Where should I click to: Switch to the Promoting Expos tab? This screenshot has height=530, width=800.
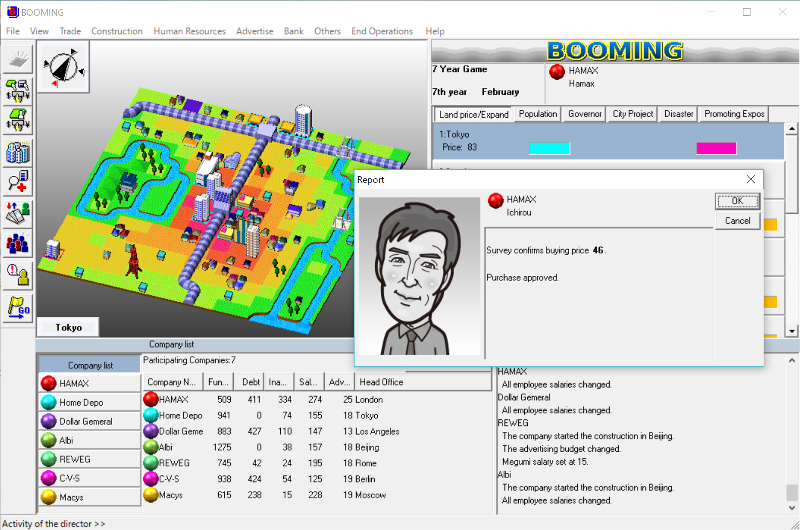click(734, 114)
